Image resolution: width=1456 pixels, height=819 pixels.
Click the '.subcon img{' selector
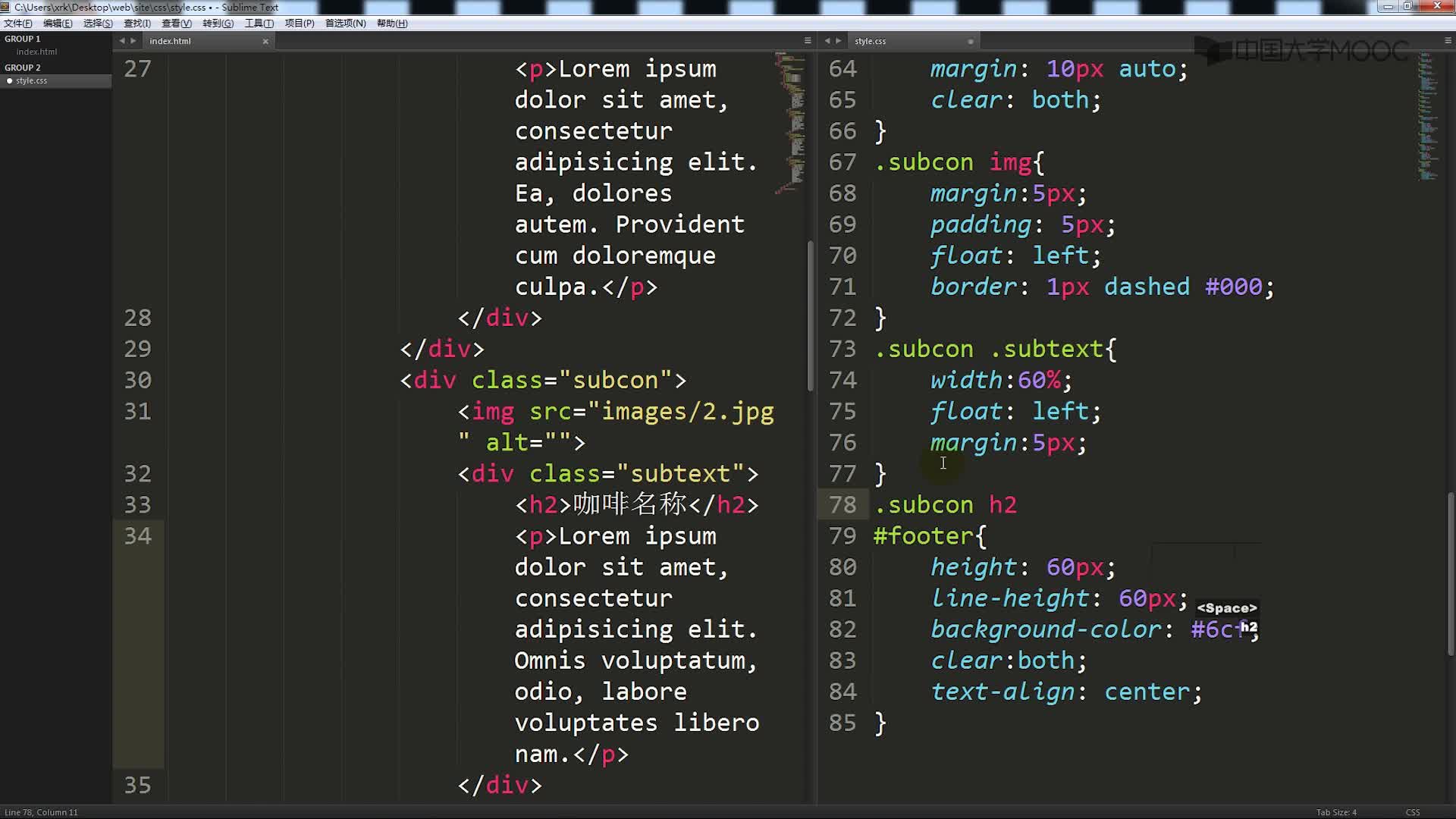[959, 162]
